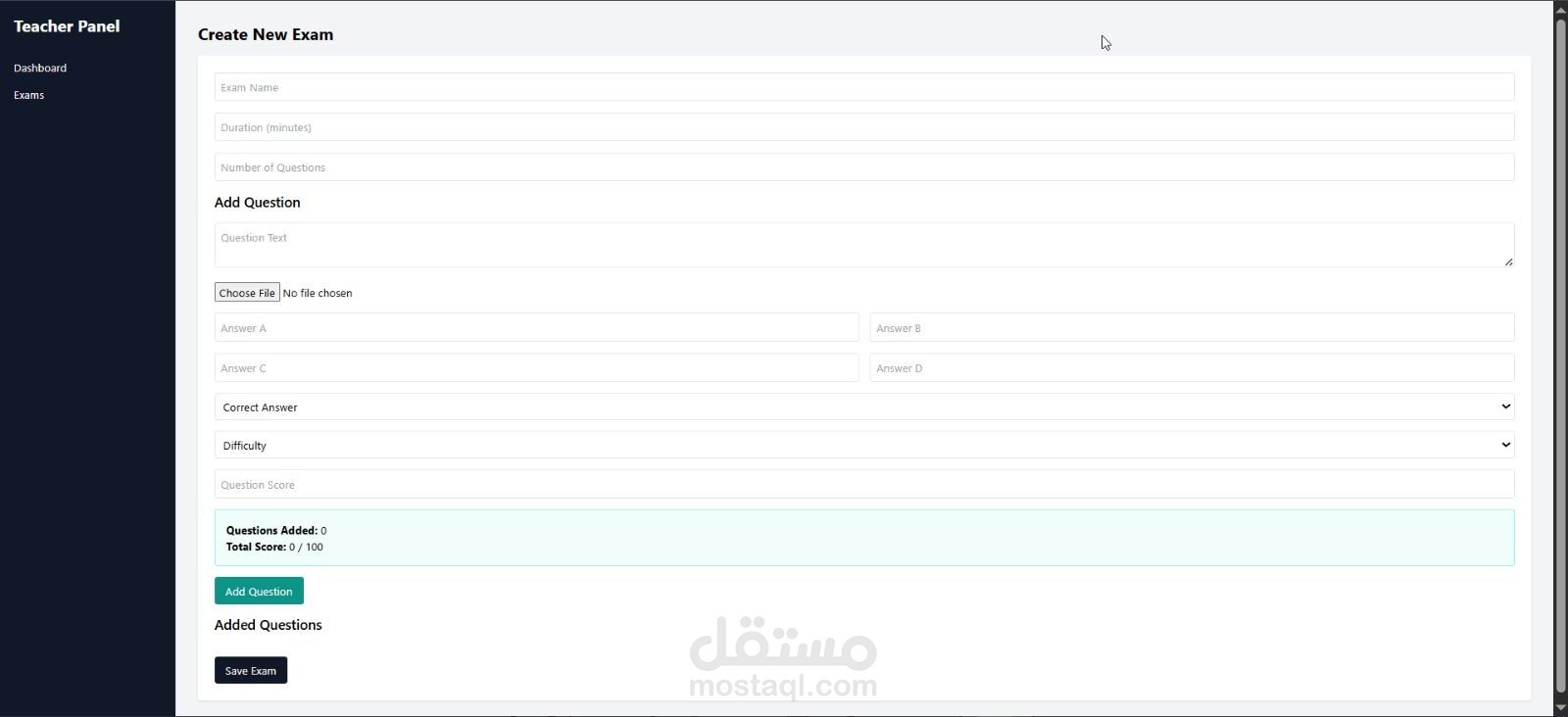This screenshot has width=1568, height=717.
Task: Click the Exam Name input field
Action: [864, 87]
